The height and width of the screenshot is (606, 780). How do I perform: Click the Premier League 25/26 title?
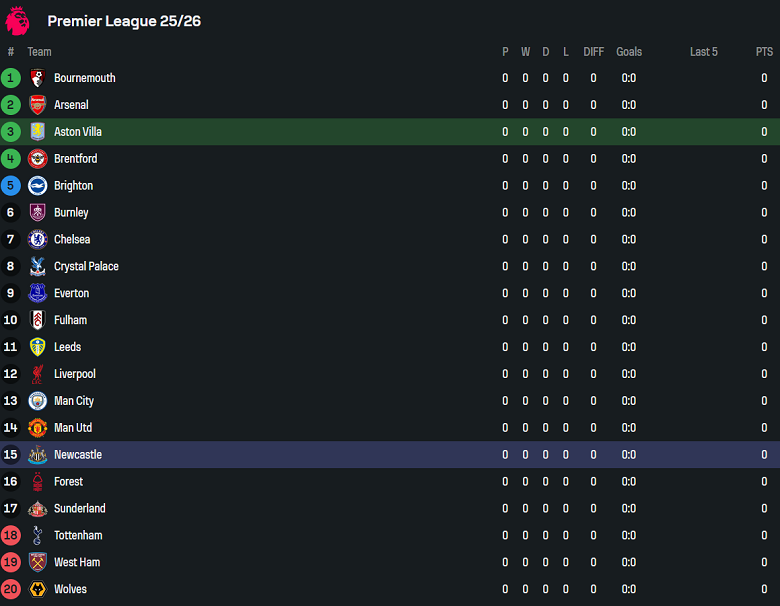click(x=124, y=21)
